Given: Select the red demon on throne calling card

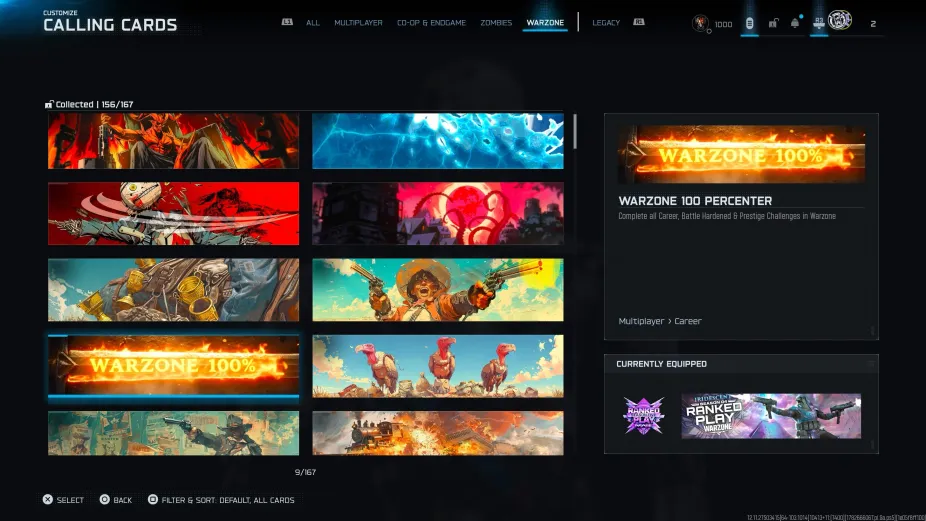Looking at the screenshot, I should tap(174, 141).
